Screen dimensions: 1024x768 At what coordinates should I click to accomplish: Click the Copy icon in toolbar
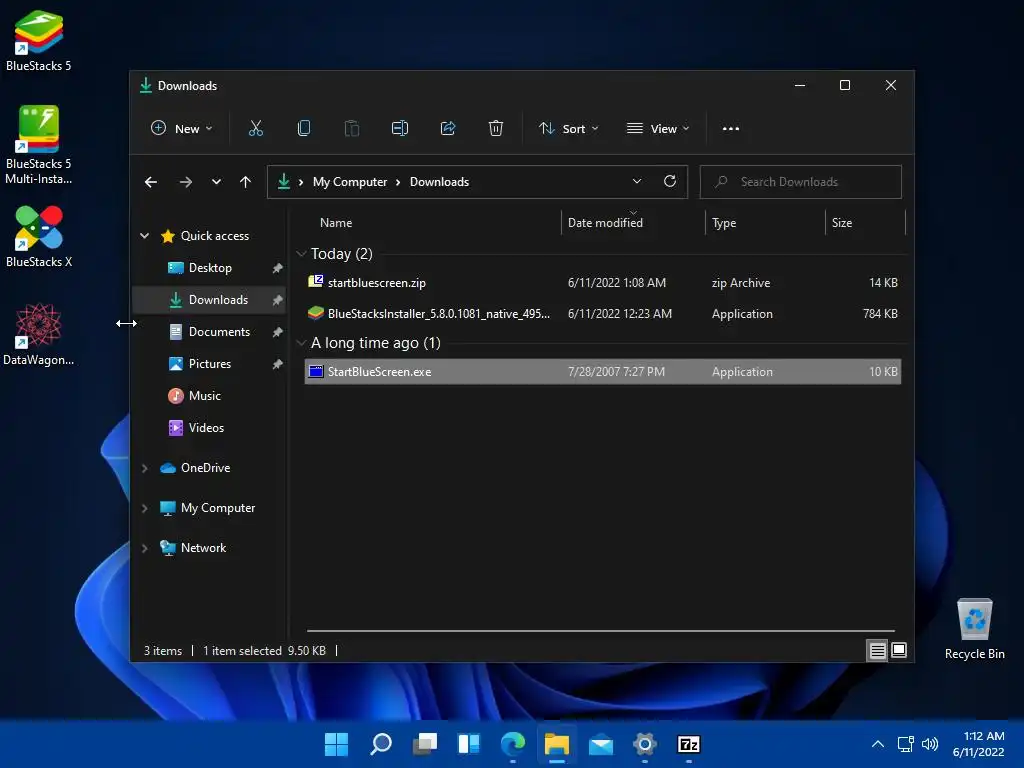click(304, 129)
